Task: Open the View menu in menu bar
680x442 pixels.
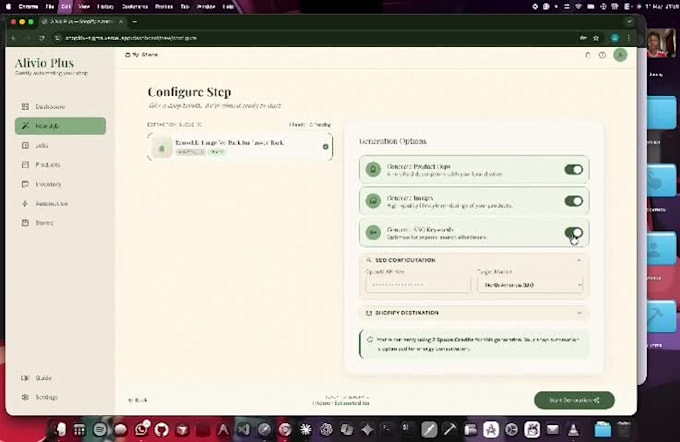Action: pos(84,7)
